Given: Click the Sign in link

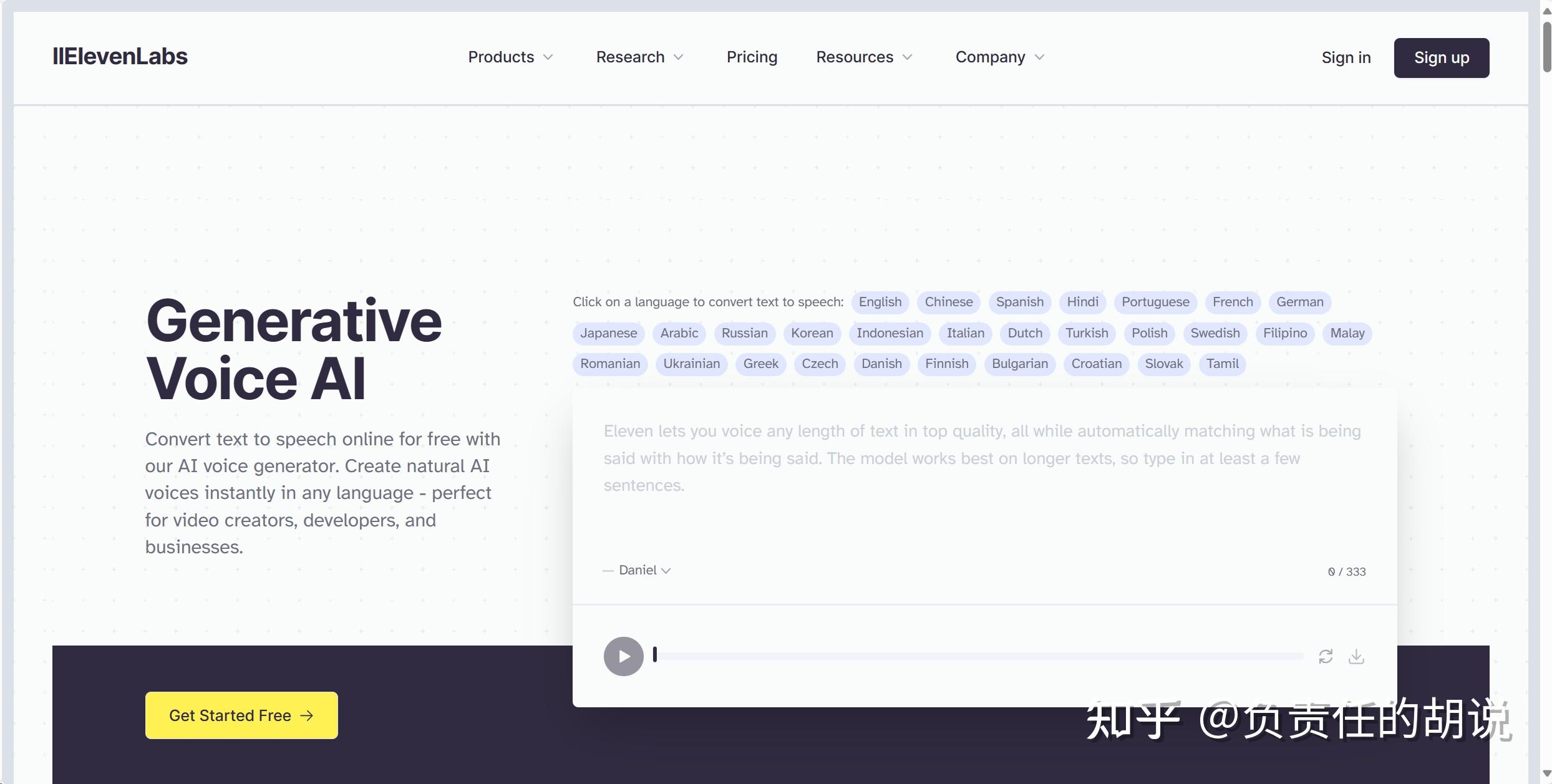Looking at the screenshot, I should [x=1346, y=57].
